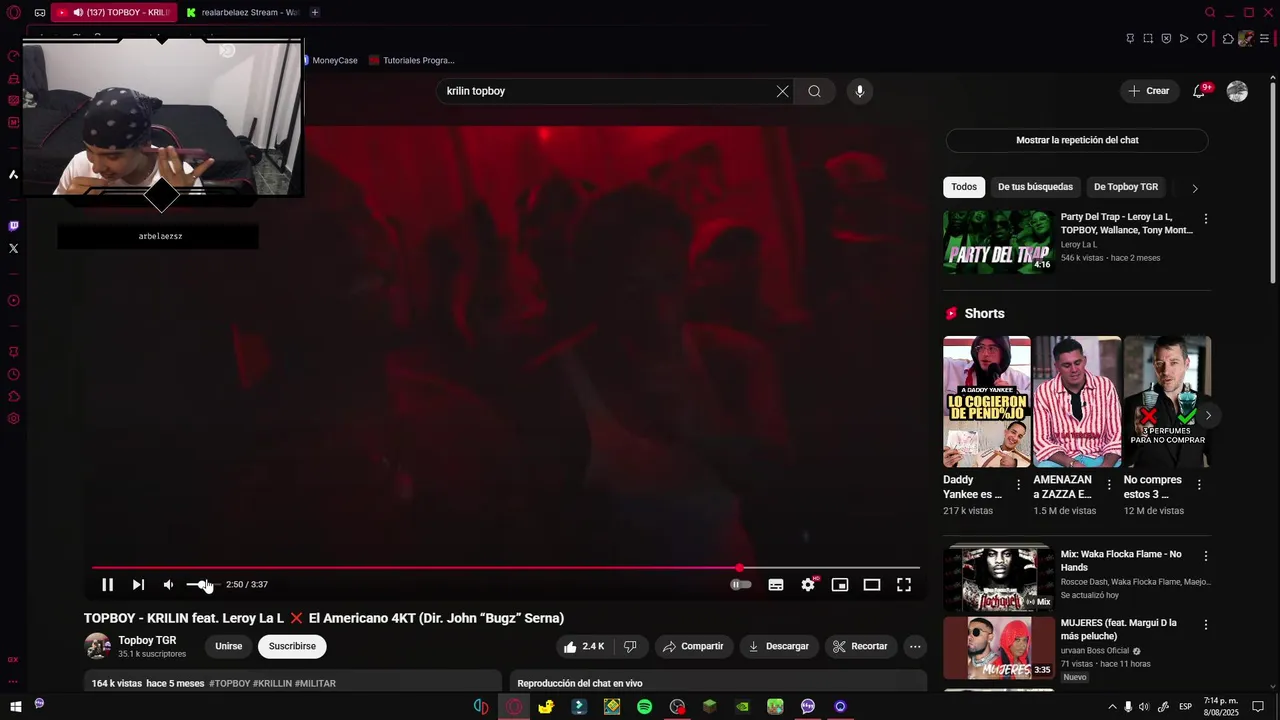Click the Suscribirse button
Image resolution: width=1280 pixels, height=720 pixels.
point(292,647)
